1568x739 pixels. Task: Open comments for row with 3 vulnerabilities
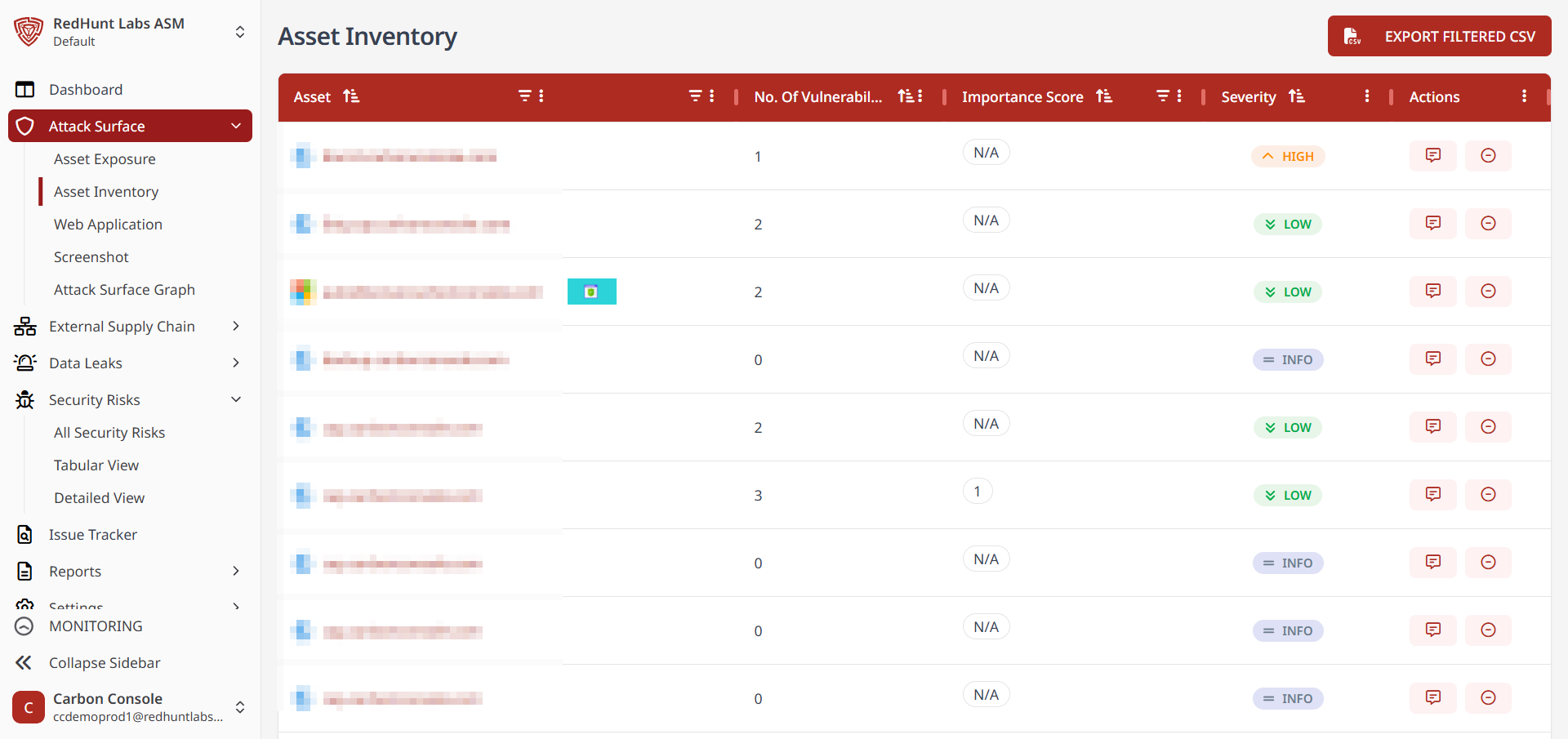pyautogui.click(x=1433, y=494)
